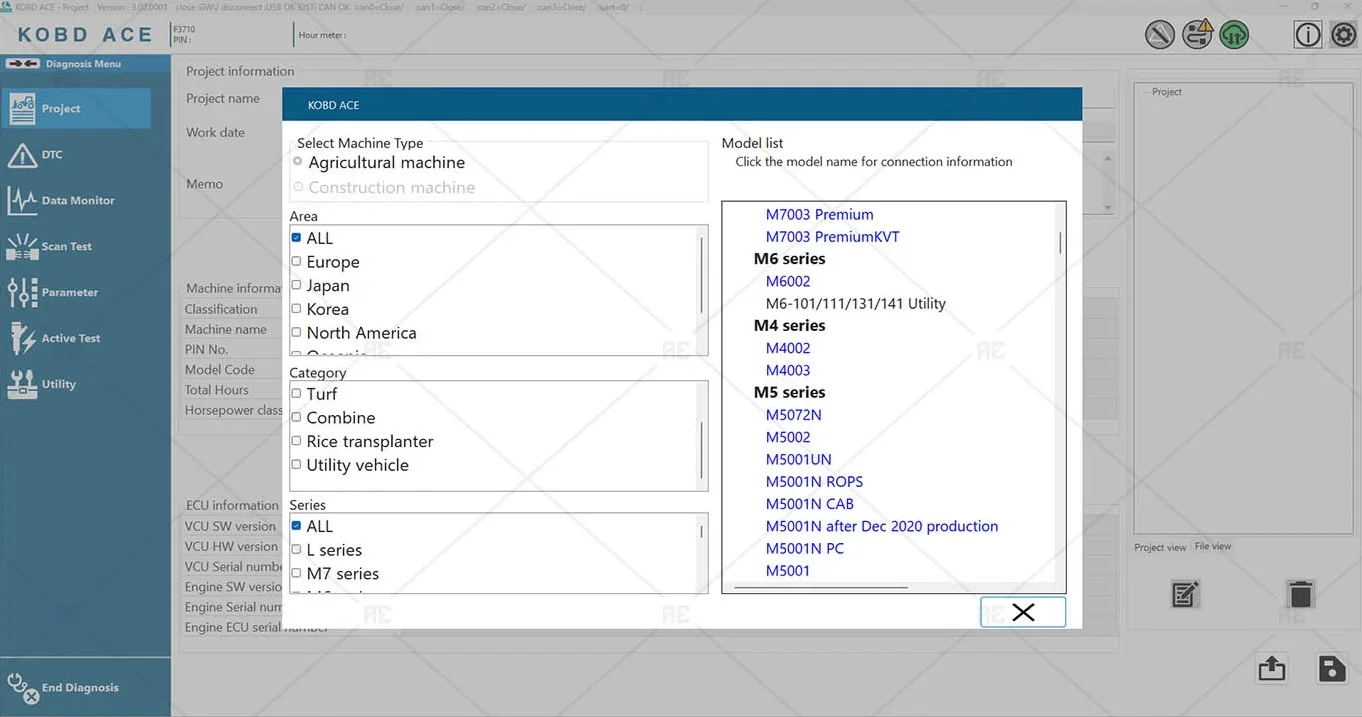The image size is (1362, 717).
Task: Close the model selection dialog with X
Action: tap(1023, 612)
